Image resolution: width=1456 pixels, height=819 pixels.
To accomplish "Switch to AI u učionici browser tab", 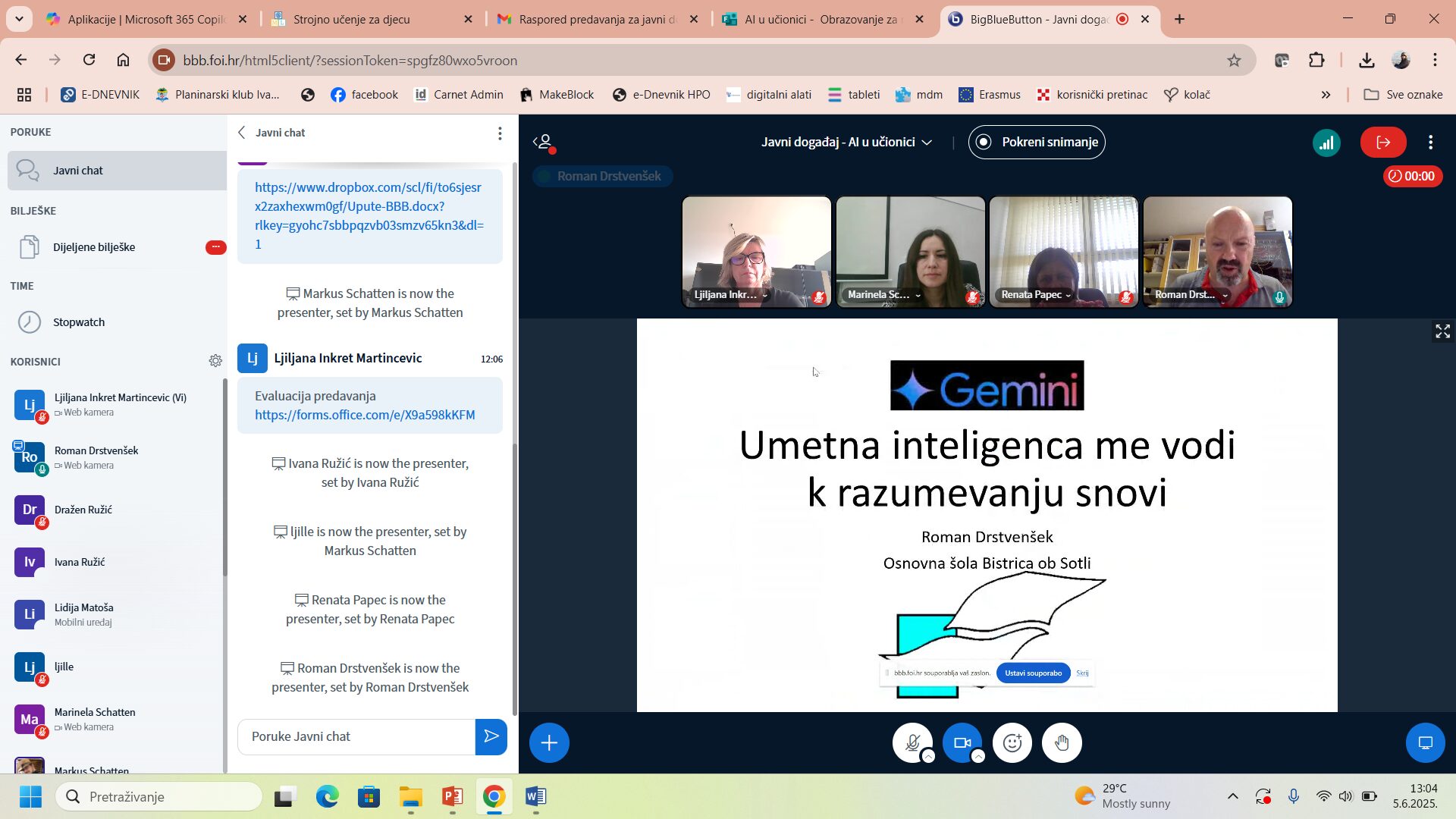I will [x=824, y=20].
